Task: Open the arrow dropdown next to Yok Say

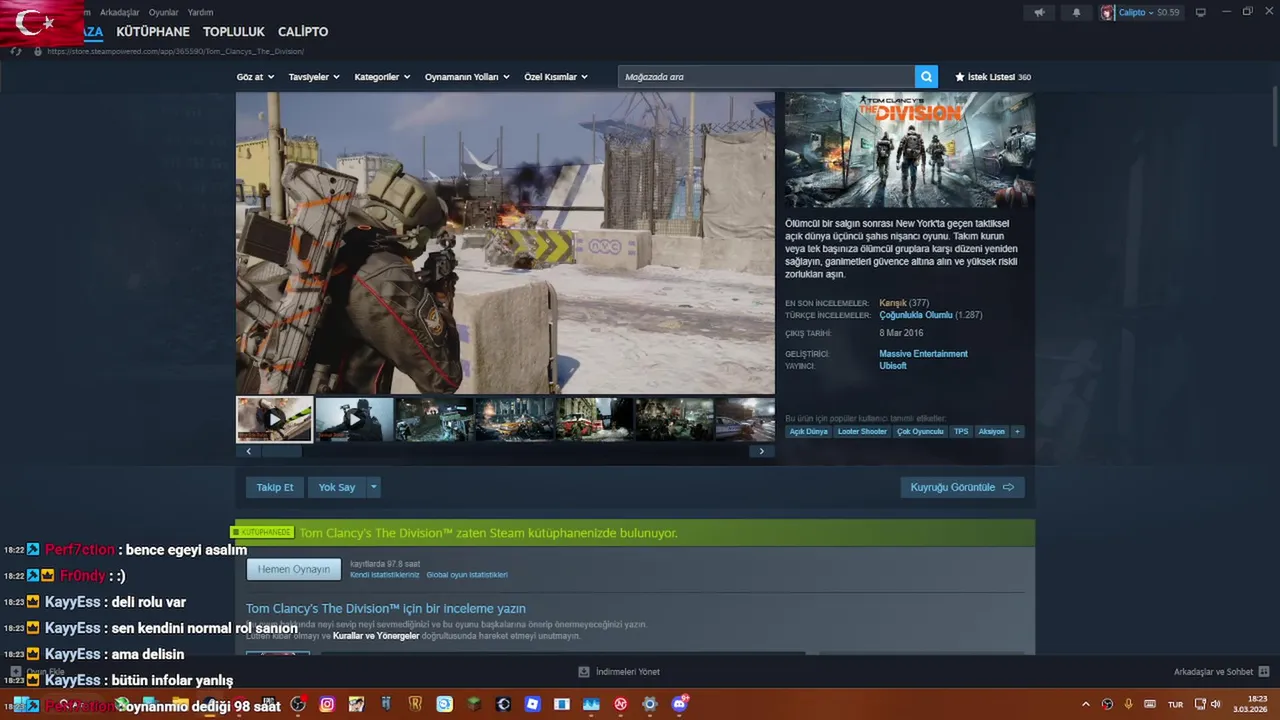Action: click(x=374, y=487)
